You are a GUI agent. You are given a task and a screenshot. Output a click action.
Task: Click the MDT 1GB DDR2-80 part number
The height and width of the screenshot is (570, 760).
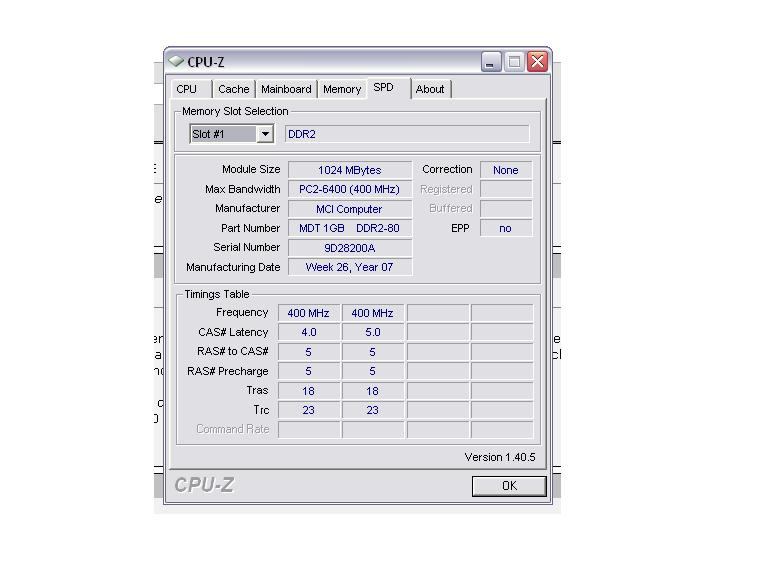click(x=350, y=228)
